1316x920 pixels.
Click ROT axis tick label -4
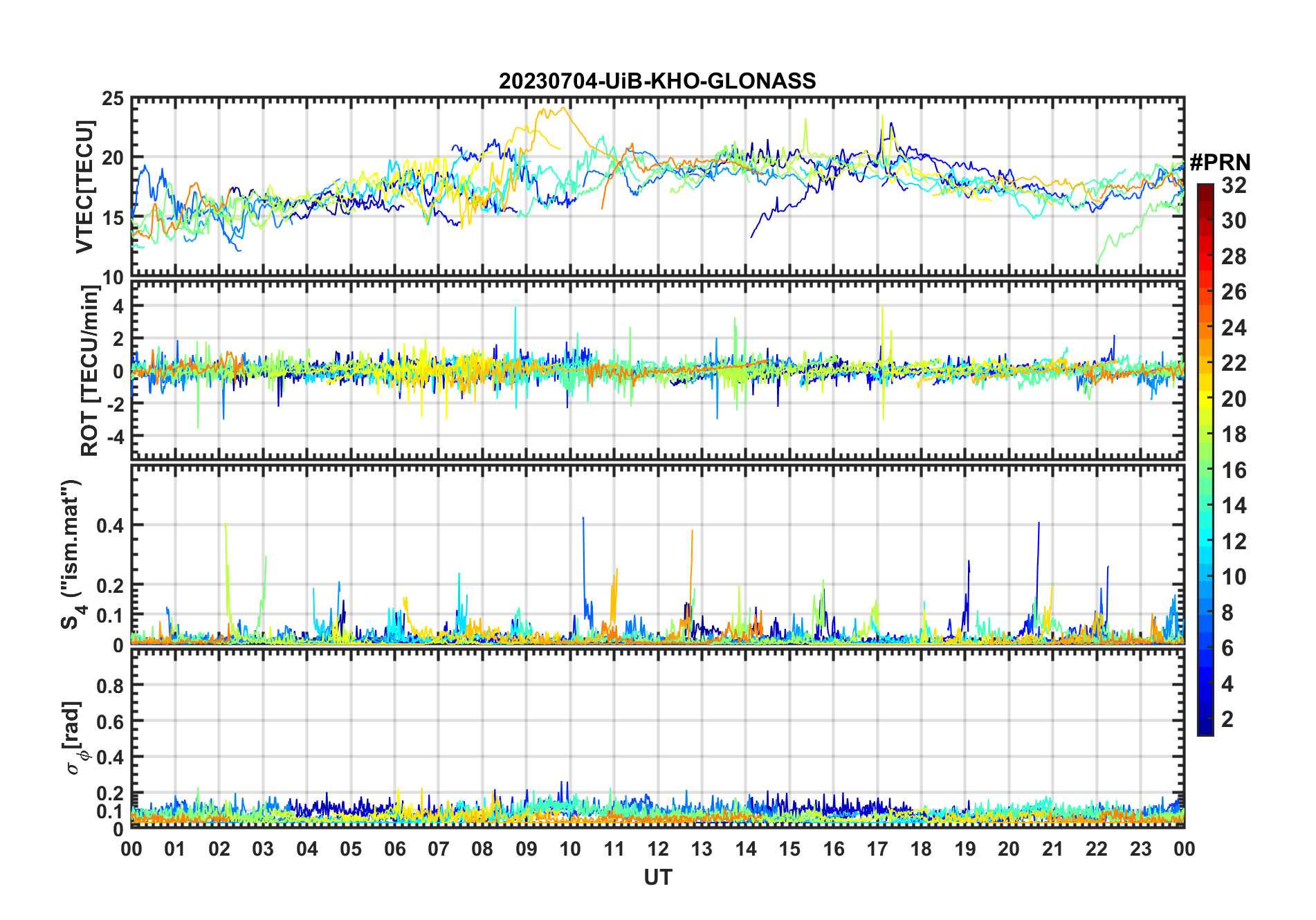coord(116,436)
